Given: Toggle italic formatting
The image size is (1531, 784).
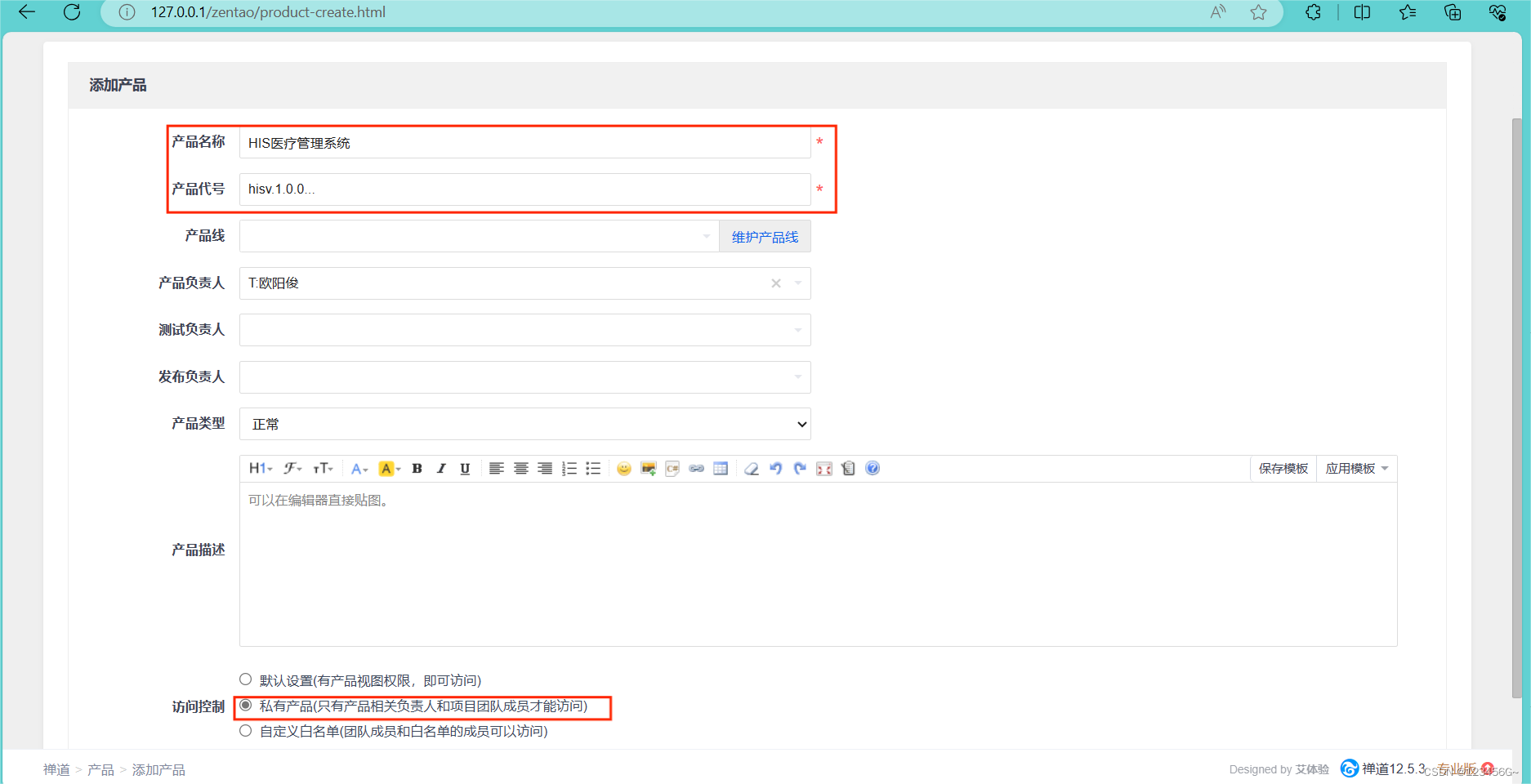Looking at the screenshot, I should click(441, 469).
